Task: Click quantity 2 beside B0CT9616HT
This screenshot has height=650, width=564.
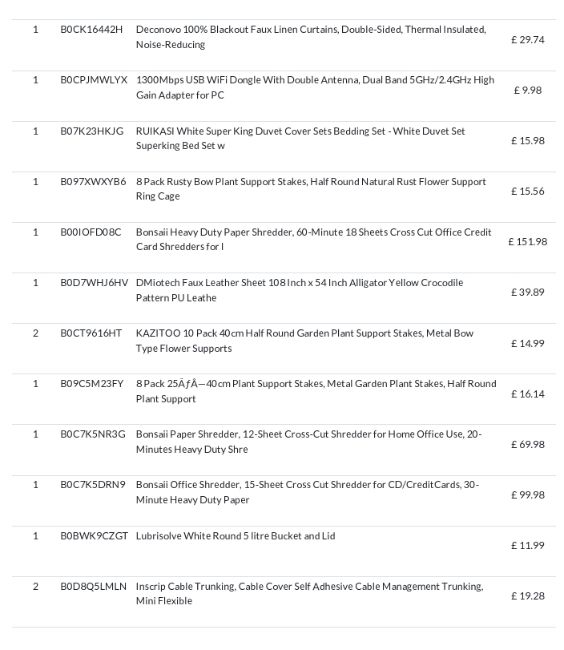Action: tap(36, 333)
